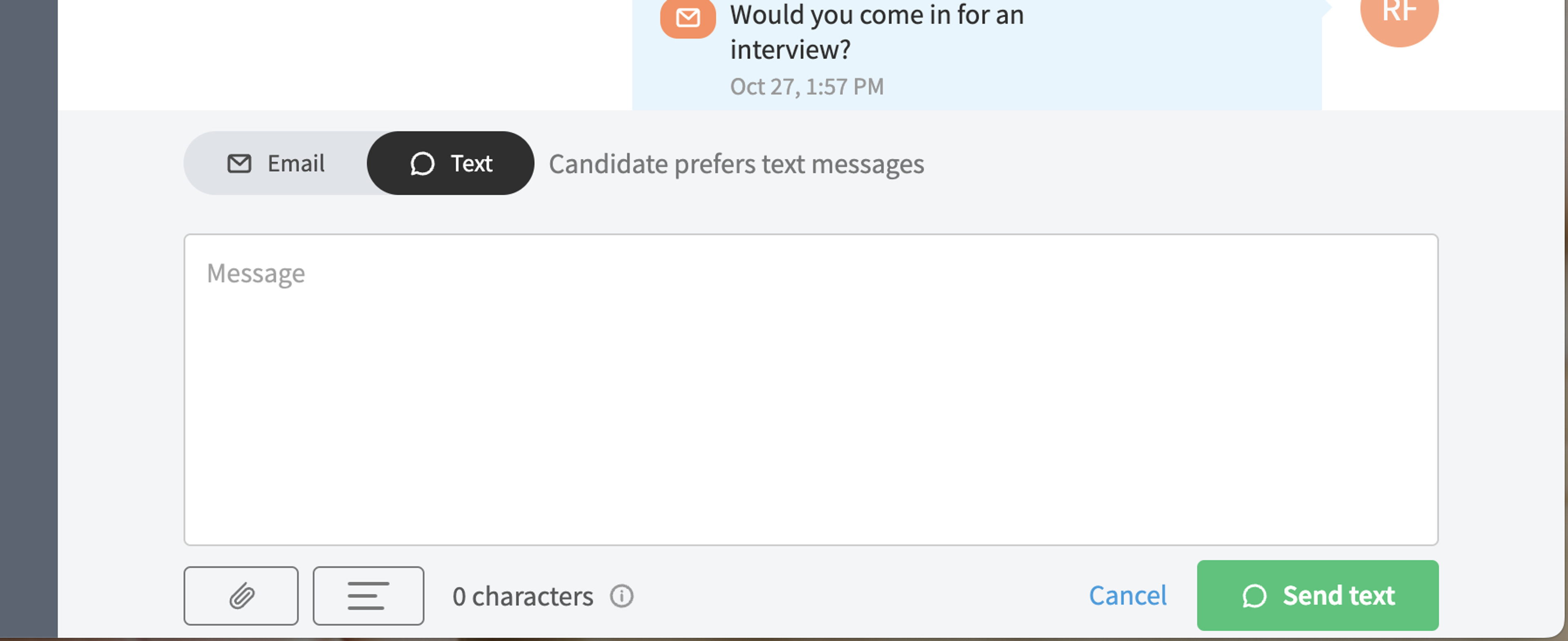
Task: Switch the message channel to Email
Action: click(276, 163)
